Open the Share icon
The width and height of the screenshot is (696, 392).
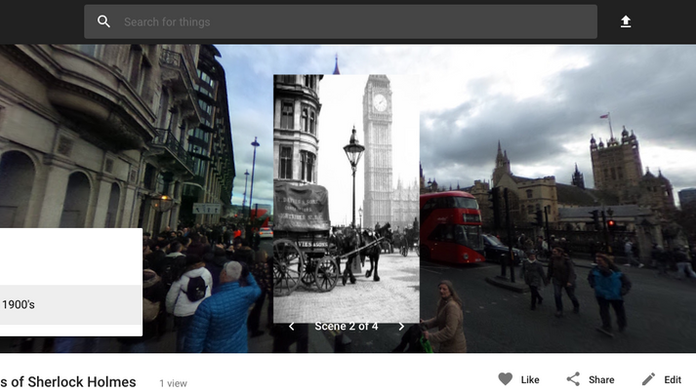pos(573,379)
